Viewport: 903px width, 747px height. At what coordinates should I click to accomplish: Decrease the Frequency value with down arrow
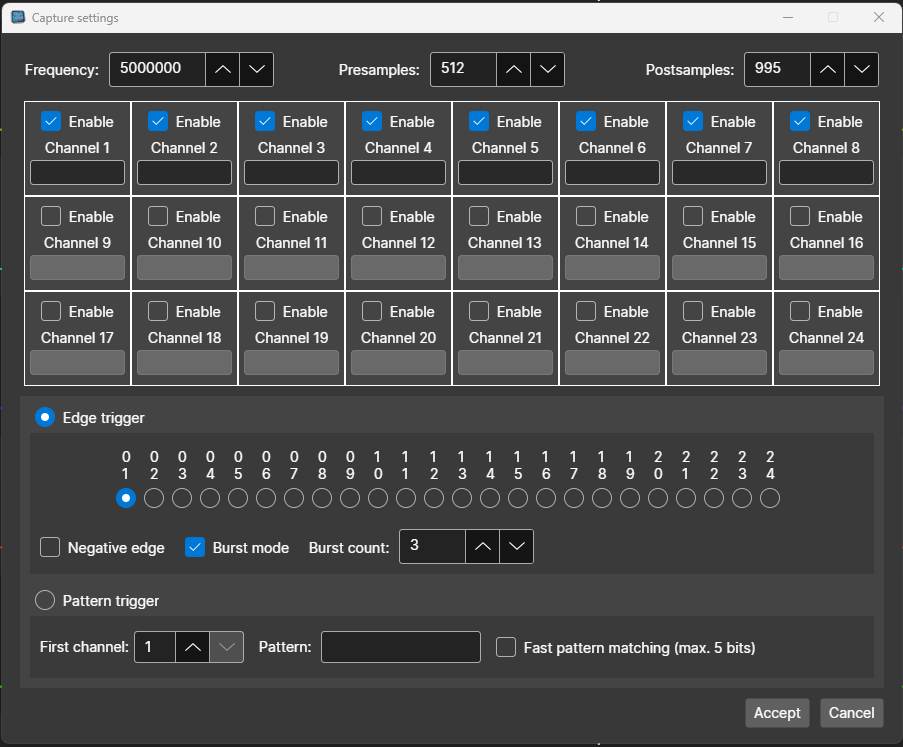coord(257,70)
